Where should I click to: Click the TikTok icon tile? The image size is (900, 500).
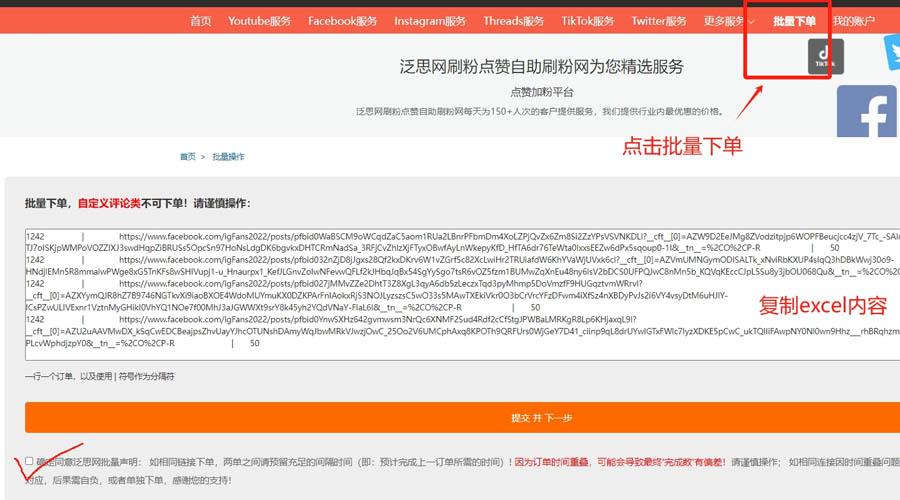825,57
